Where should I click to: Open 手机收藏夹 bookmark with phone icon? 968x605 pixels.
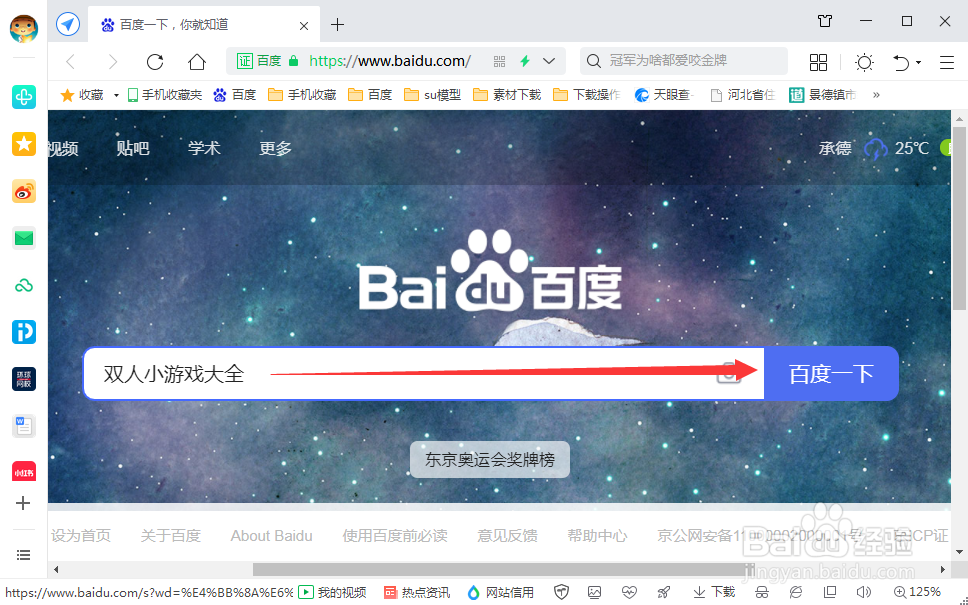point(164,95)
